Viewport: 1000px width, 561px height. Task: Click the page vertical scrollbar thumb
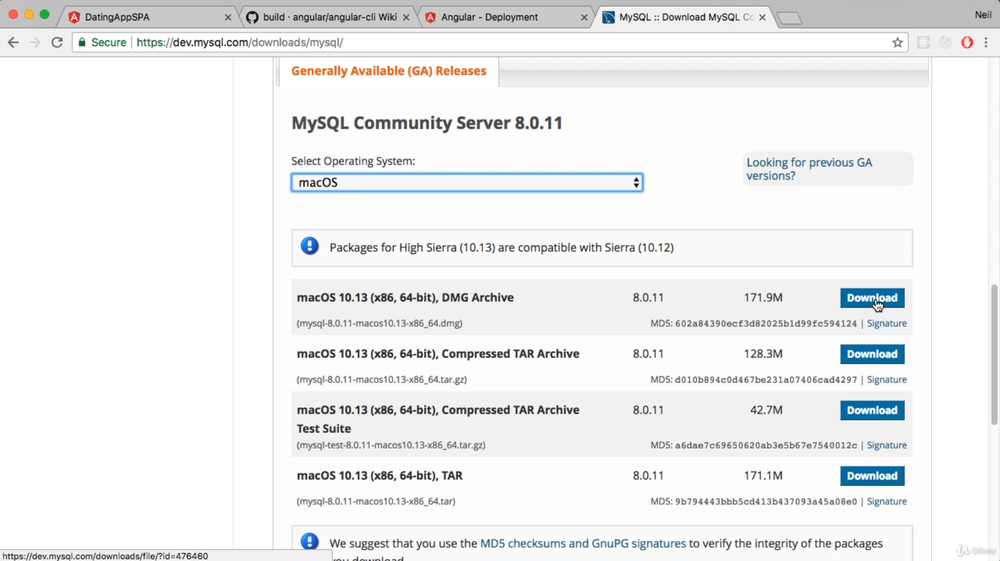[x=994, y=355]
